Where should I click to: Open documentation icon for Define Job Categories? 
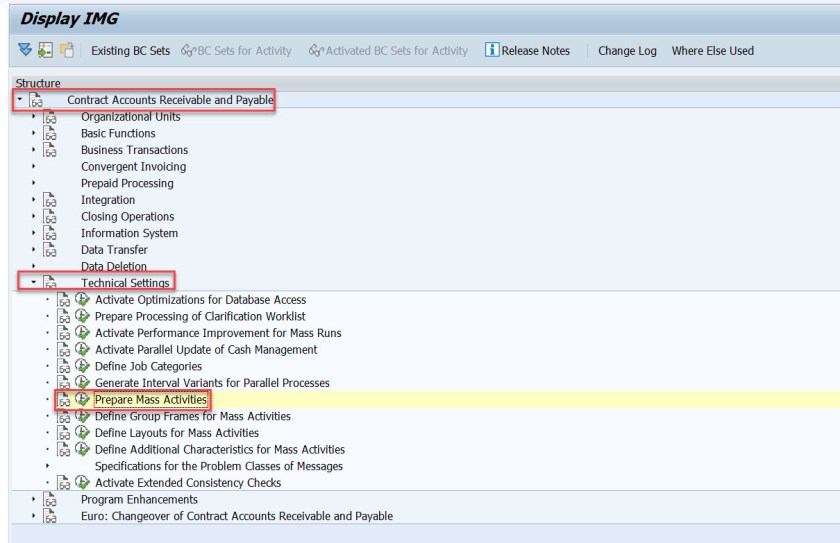point(64,367)
